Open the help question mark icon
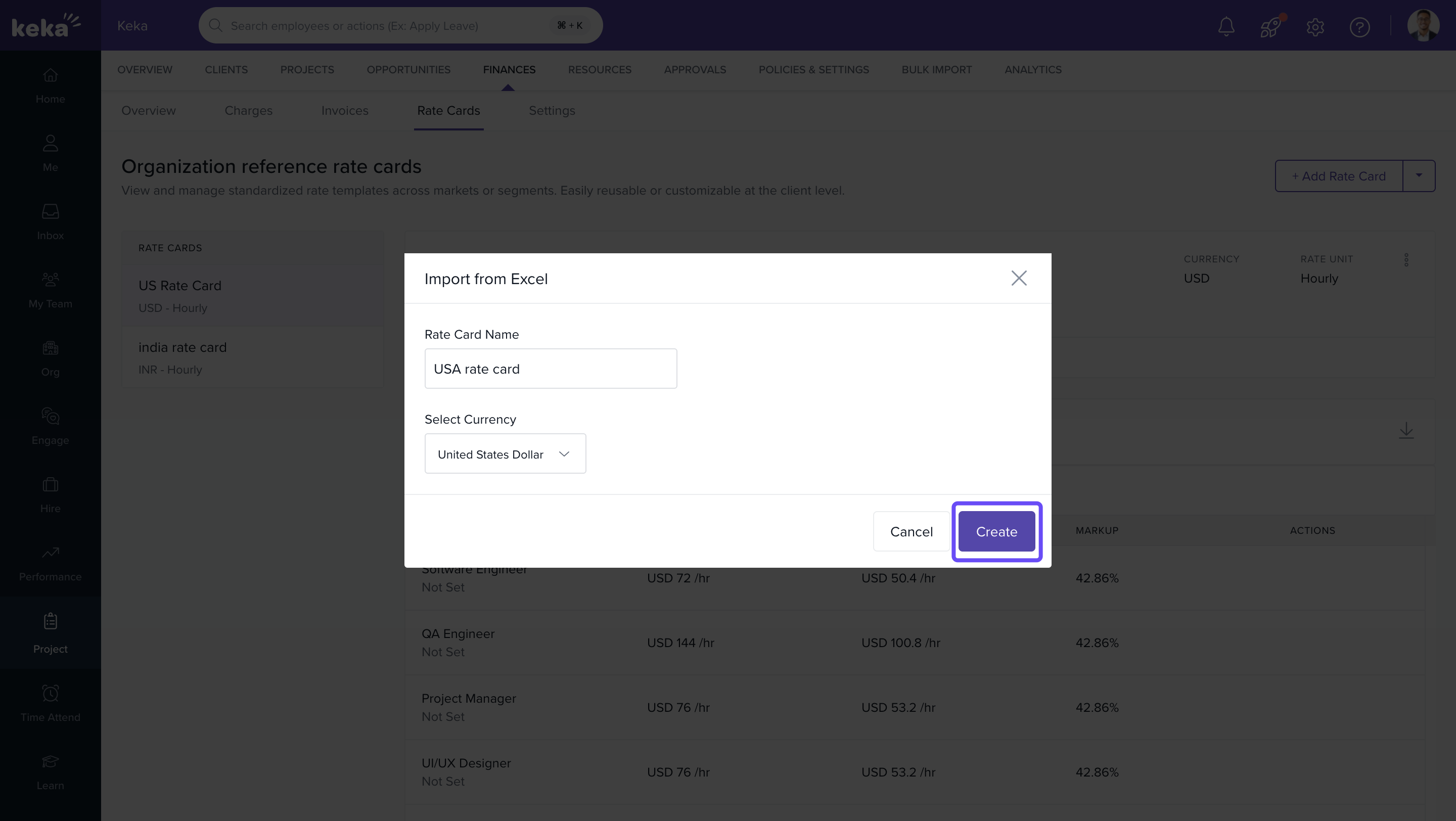 [x=1359, y=27]
